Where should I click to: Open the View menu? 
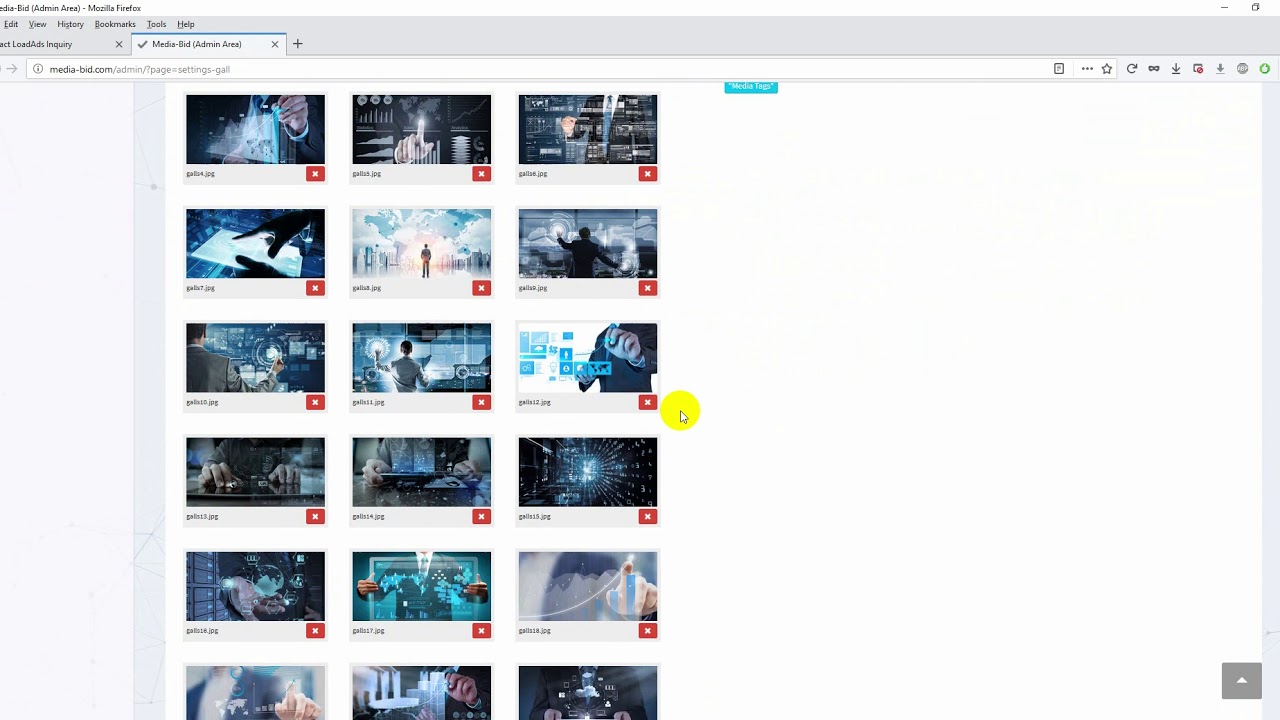point(37,24)
